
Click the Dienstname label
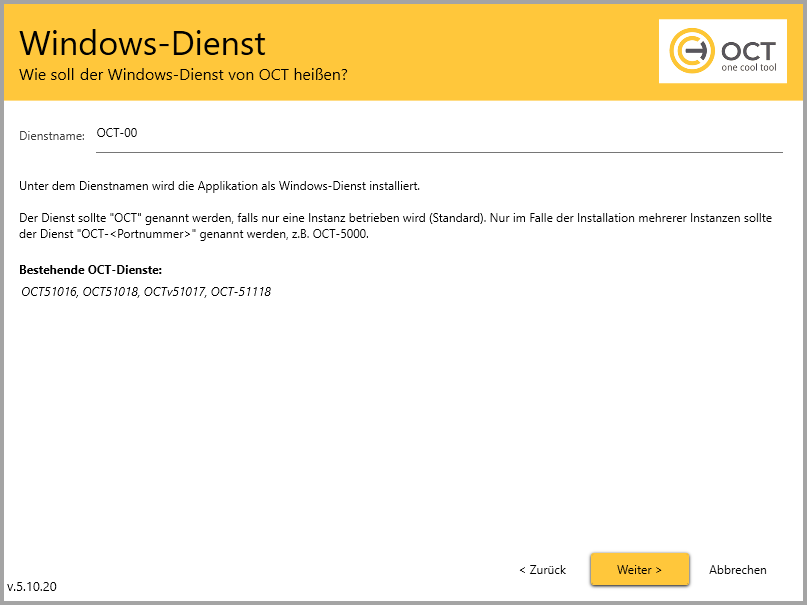52,136
